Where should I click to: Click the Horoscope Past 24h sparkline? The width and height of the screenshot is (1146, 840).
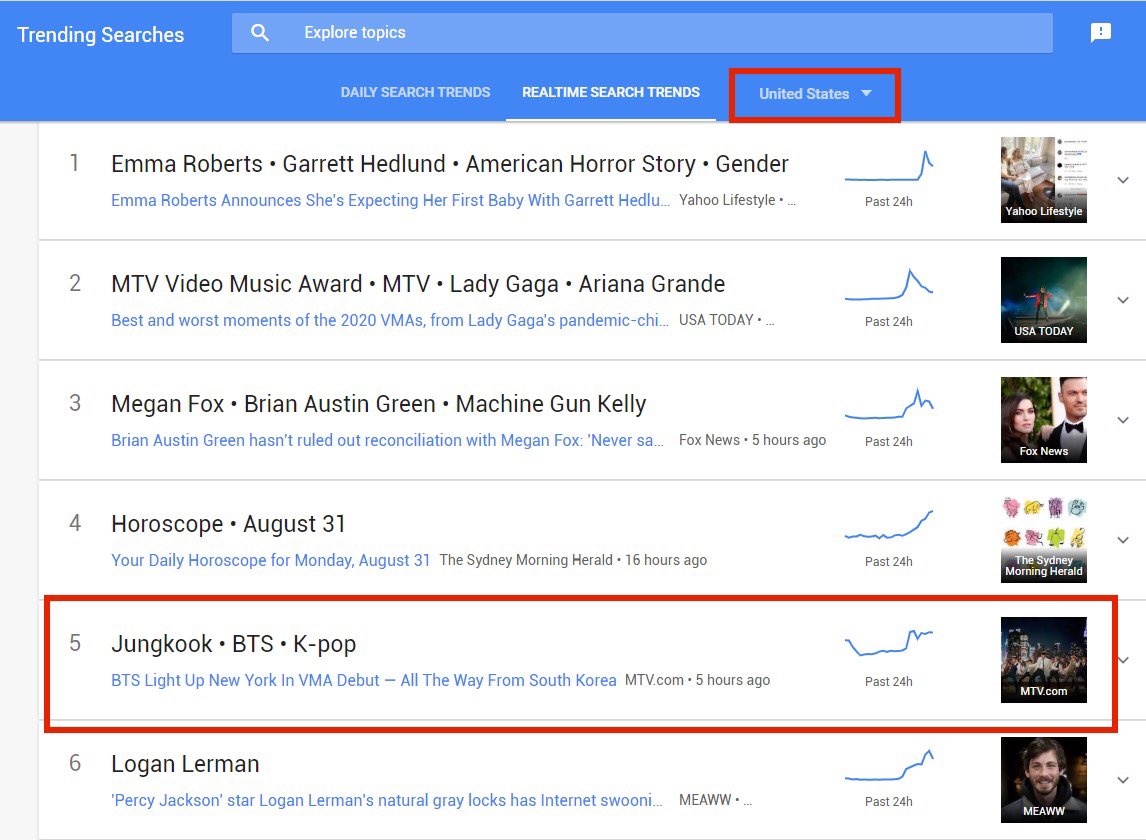coord(889,525)
